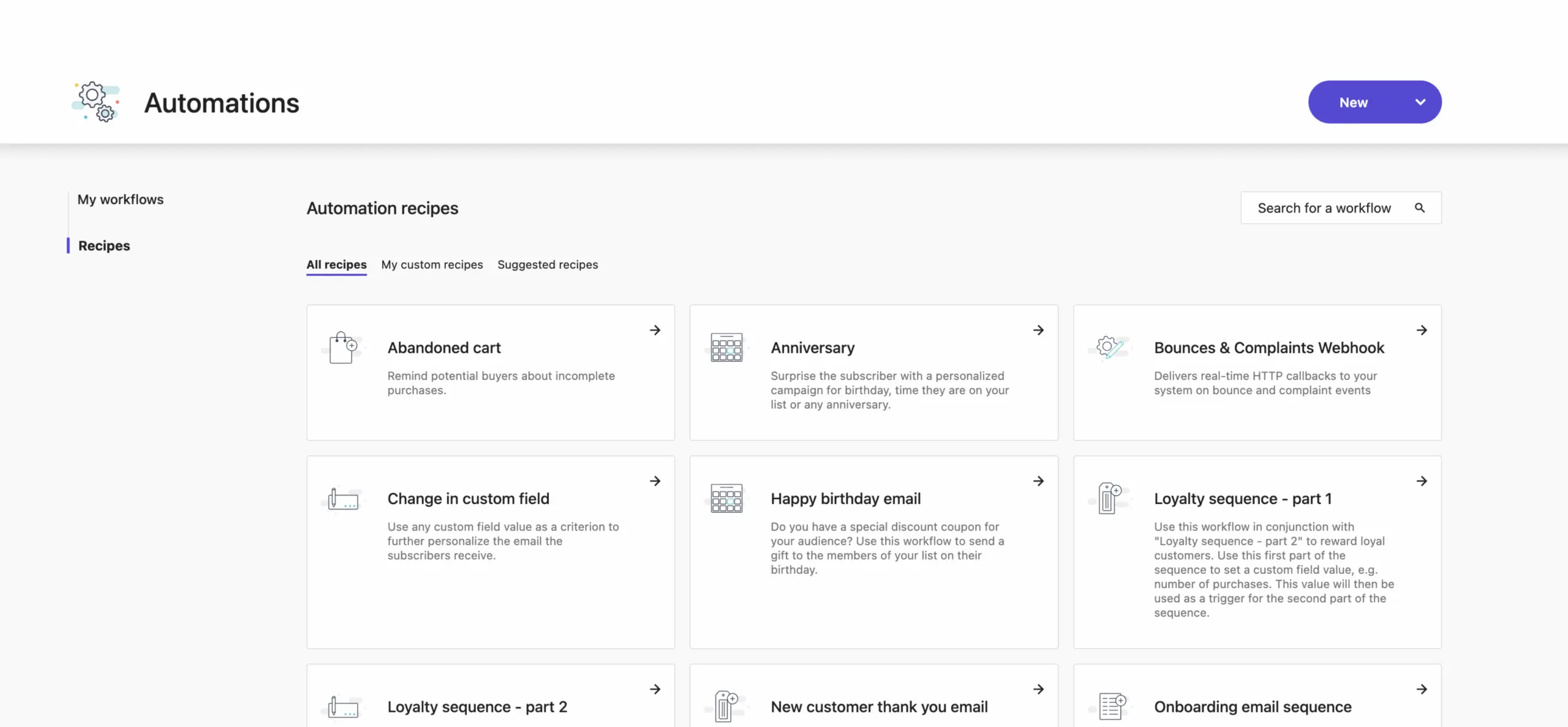Click the Bounces & Complaints Webhook gear icon

click(x=1109, y=347)
